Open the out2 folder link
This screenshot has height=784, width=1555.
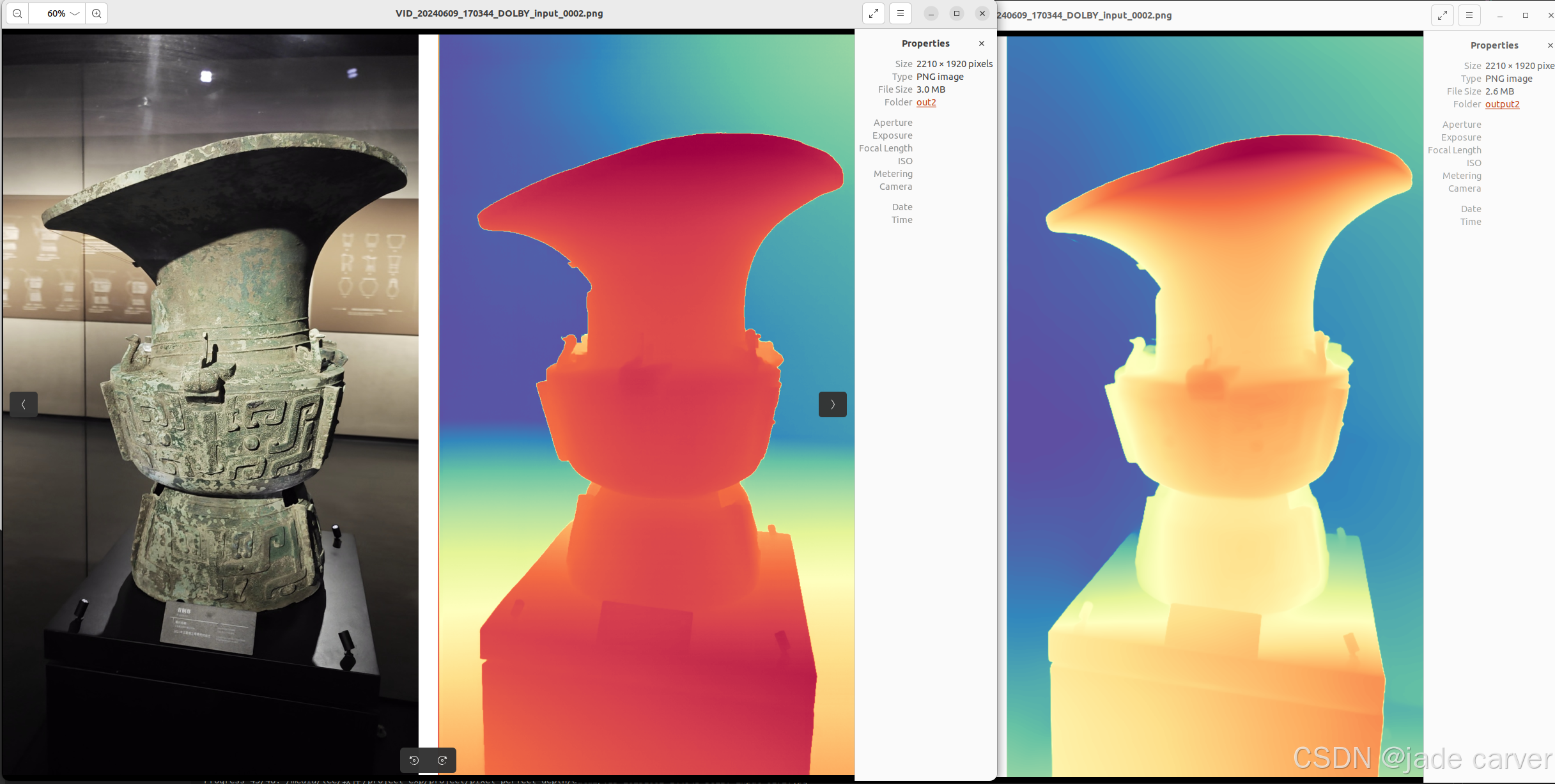926,102
